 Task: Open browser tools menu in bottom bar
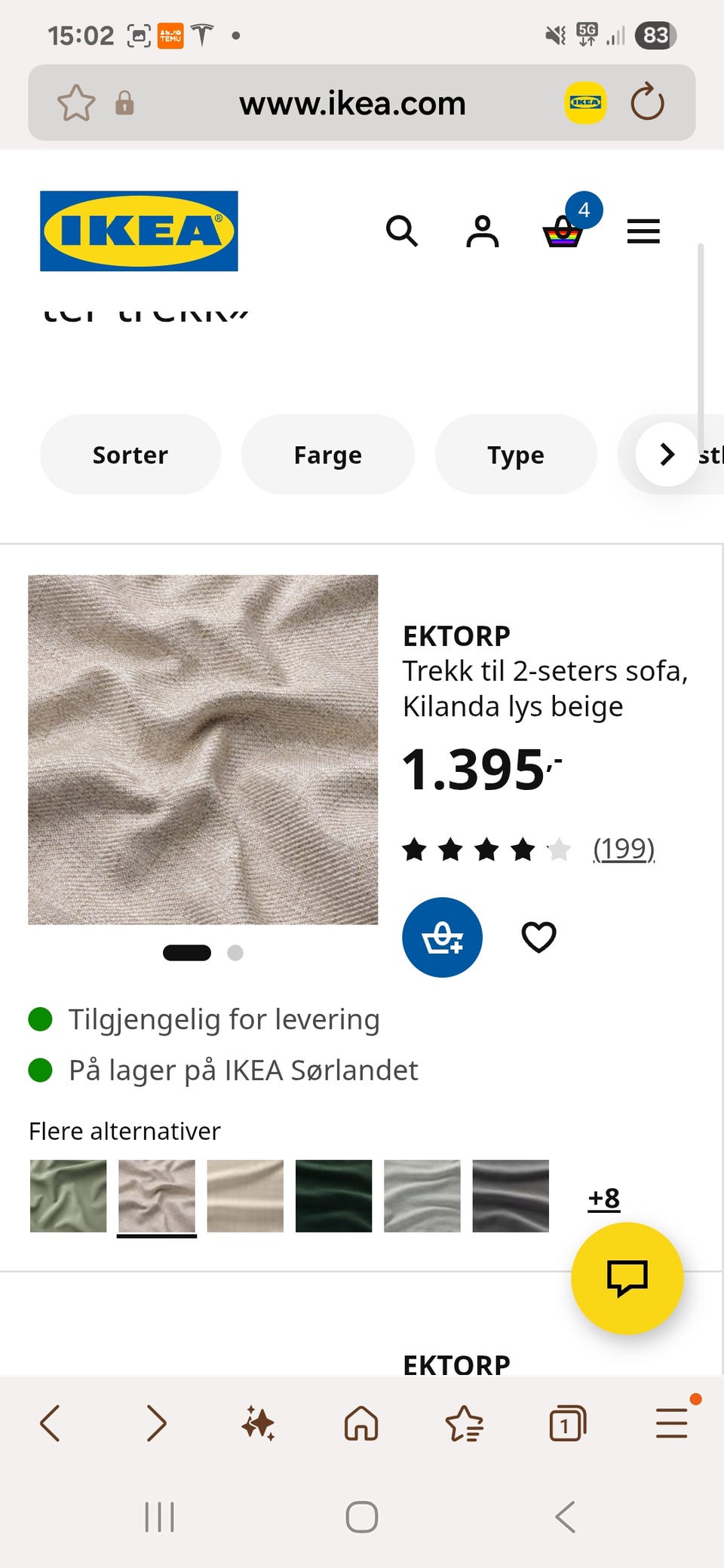tap(671, 1423)
